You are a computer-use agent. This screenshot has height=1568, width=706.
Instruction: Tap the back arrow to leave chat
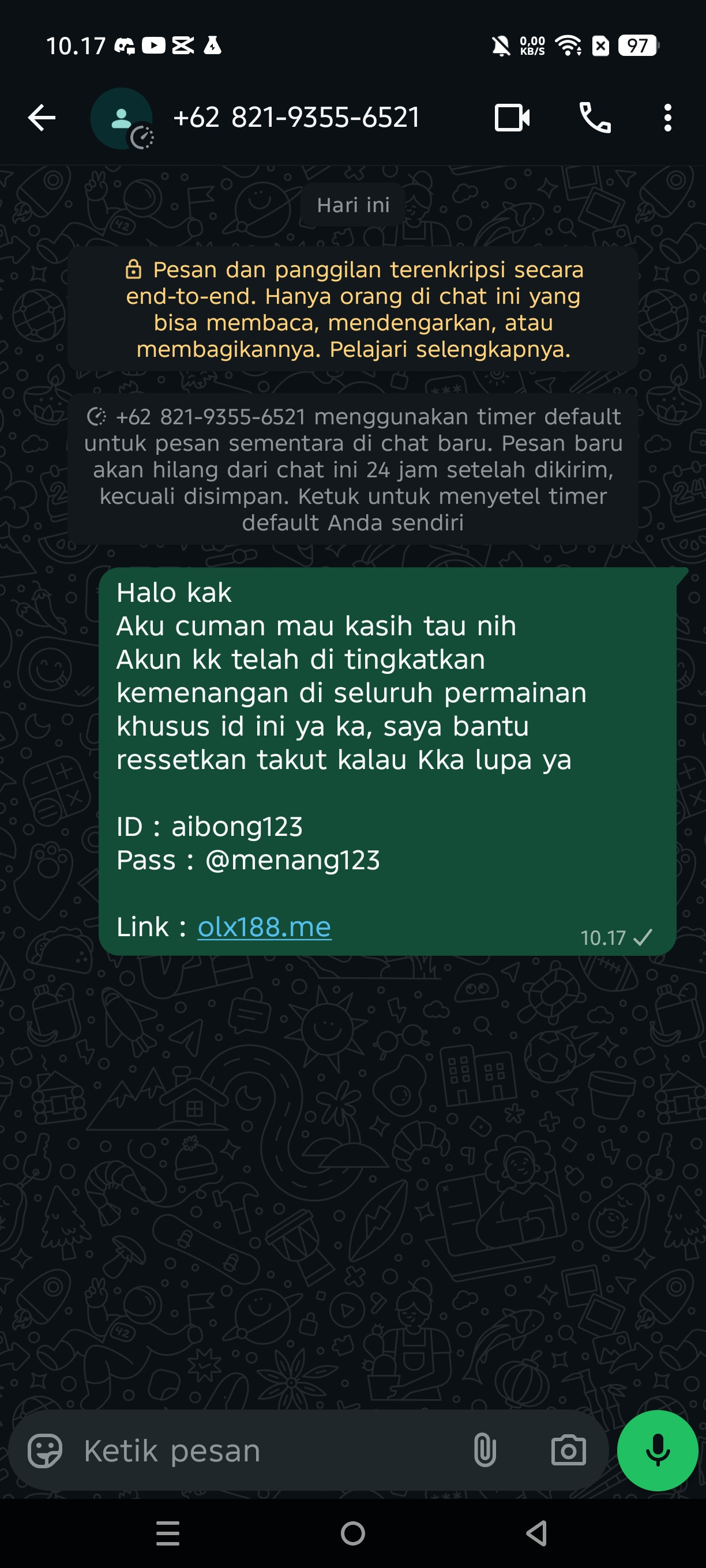[x=42, y=118]
